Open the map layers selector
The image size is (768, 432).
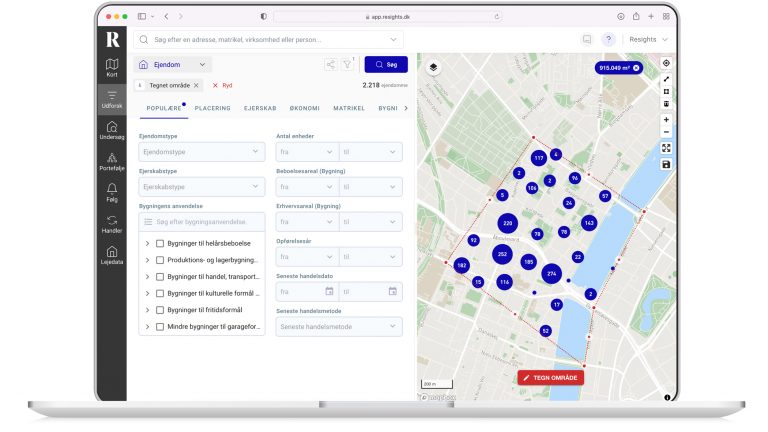tap(434, 67)
